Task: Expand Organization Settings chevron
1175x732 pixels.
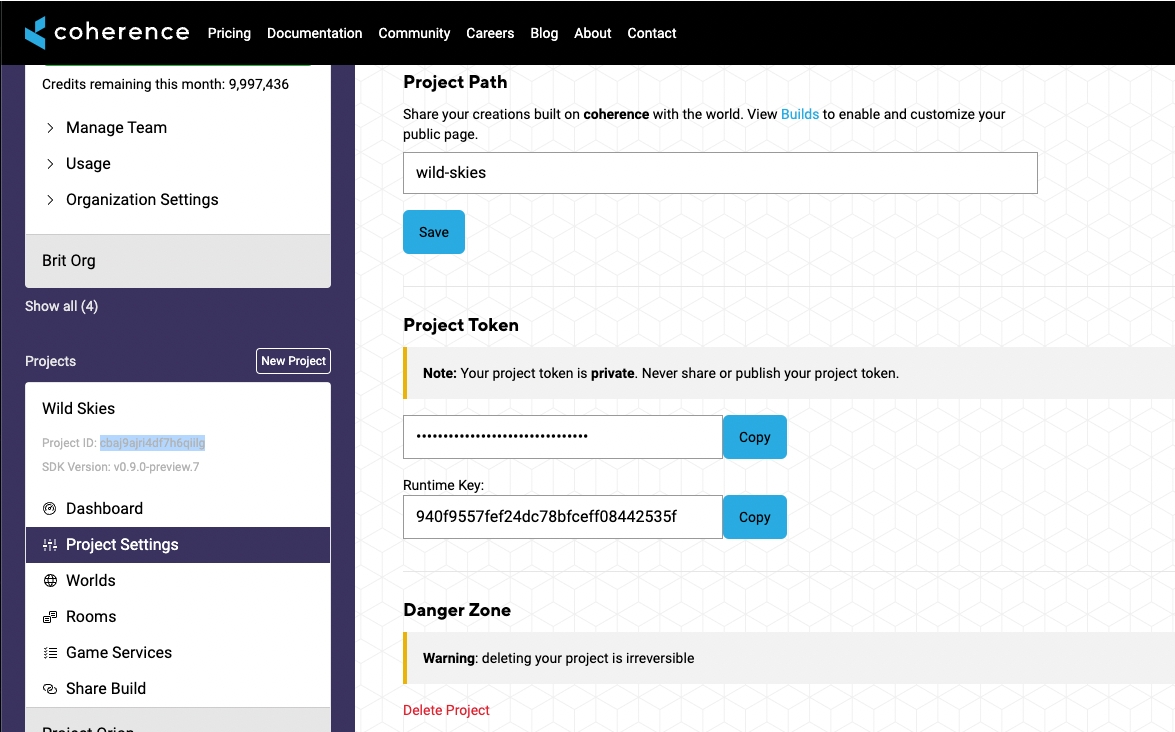Action: click(51, 200)
